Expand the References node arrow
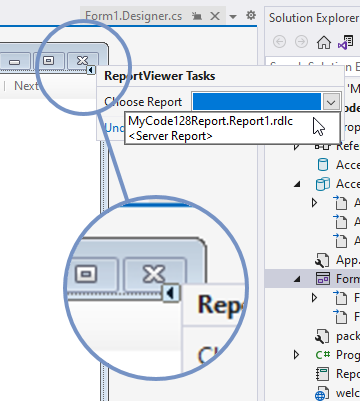Viewport: 360px width, 401px height. (x=297, y=146)
